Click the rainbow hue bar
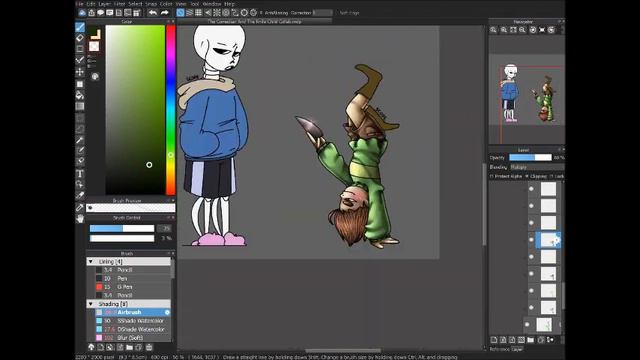This screenshot has width=640, height=360. tap(171, 110)
